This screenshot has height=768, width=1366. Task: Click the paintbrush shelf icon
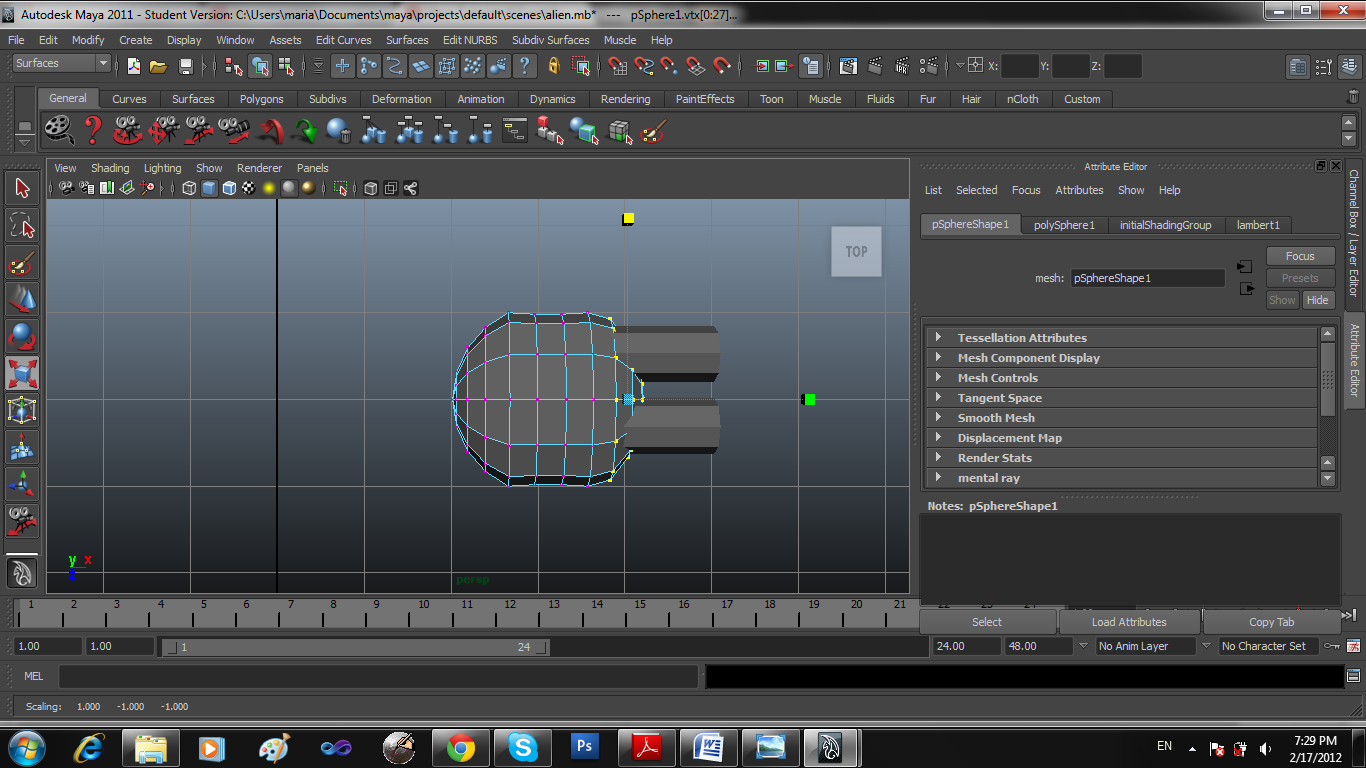pyautogui.click(x=653, y=130)
